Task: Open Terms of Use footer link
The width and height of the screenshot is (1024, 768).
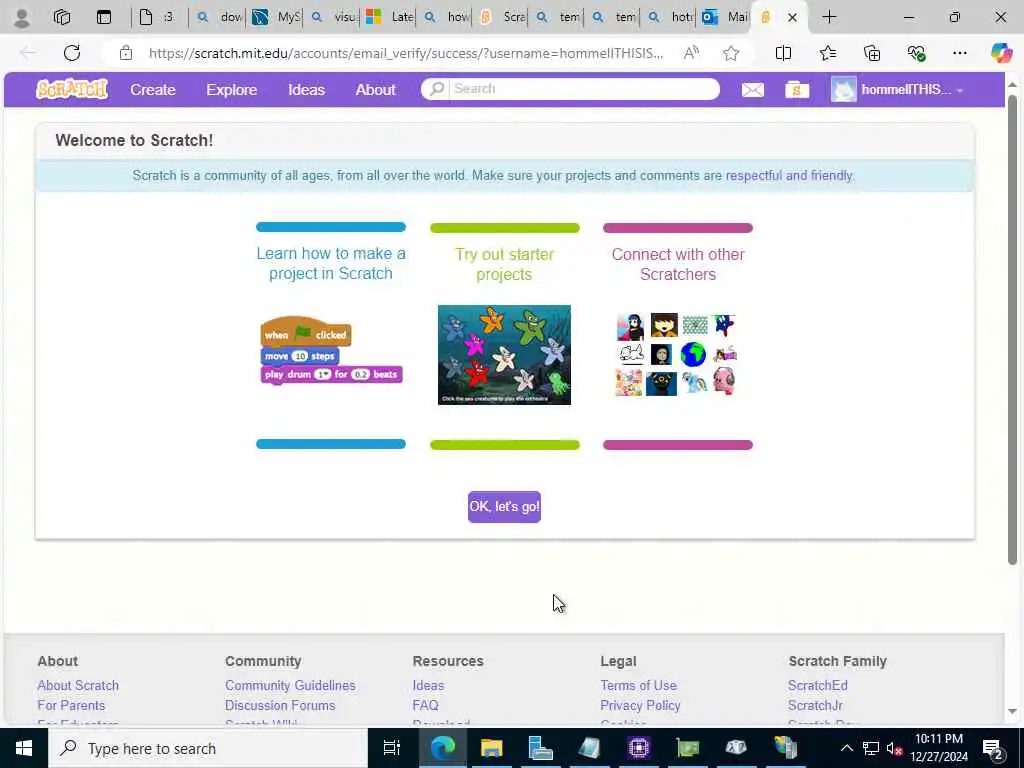Action: pyautogui.click(x=639, y=685)
